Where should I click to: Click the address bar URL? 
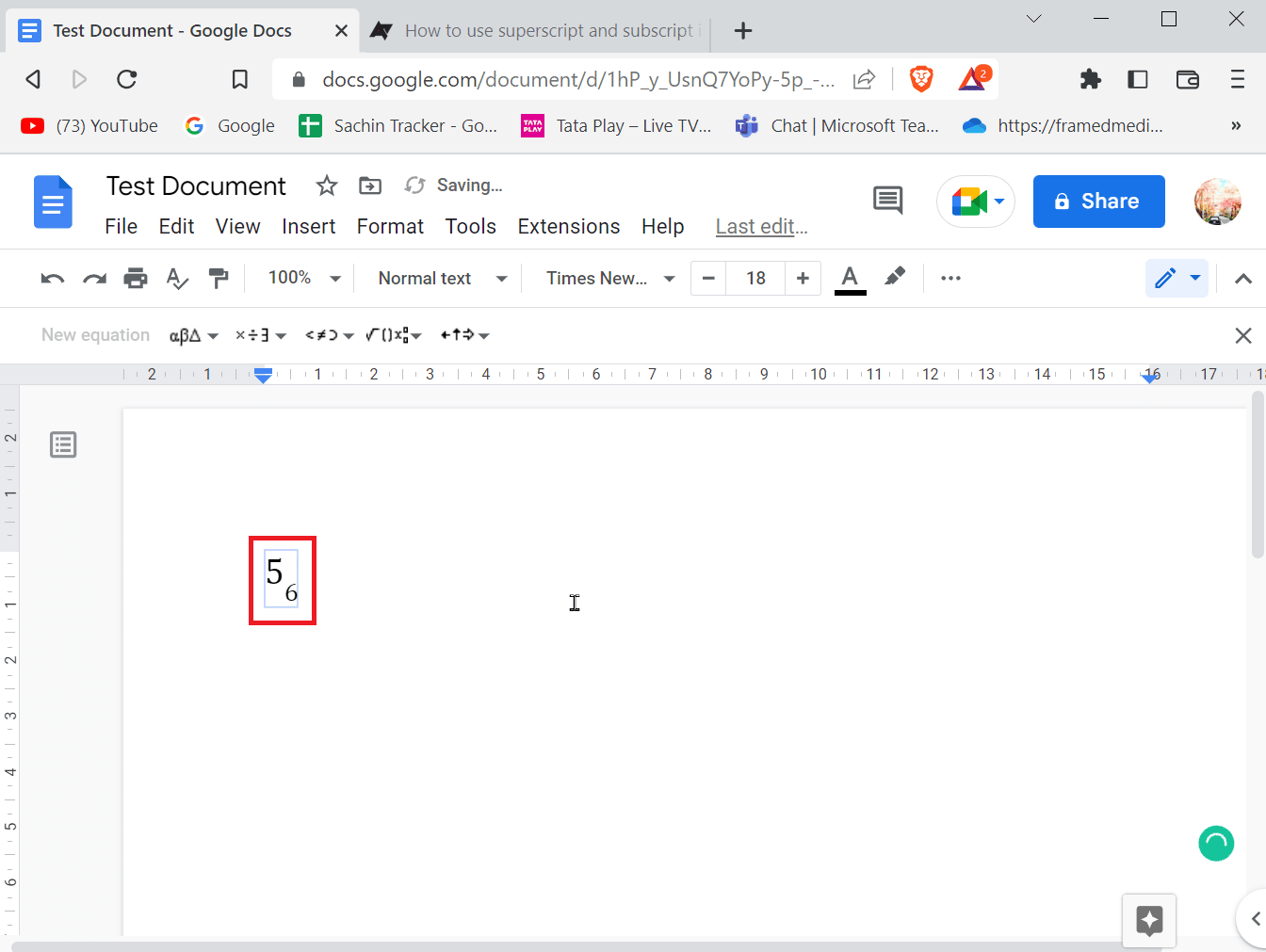[x=578, y=79]
